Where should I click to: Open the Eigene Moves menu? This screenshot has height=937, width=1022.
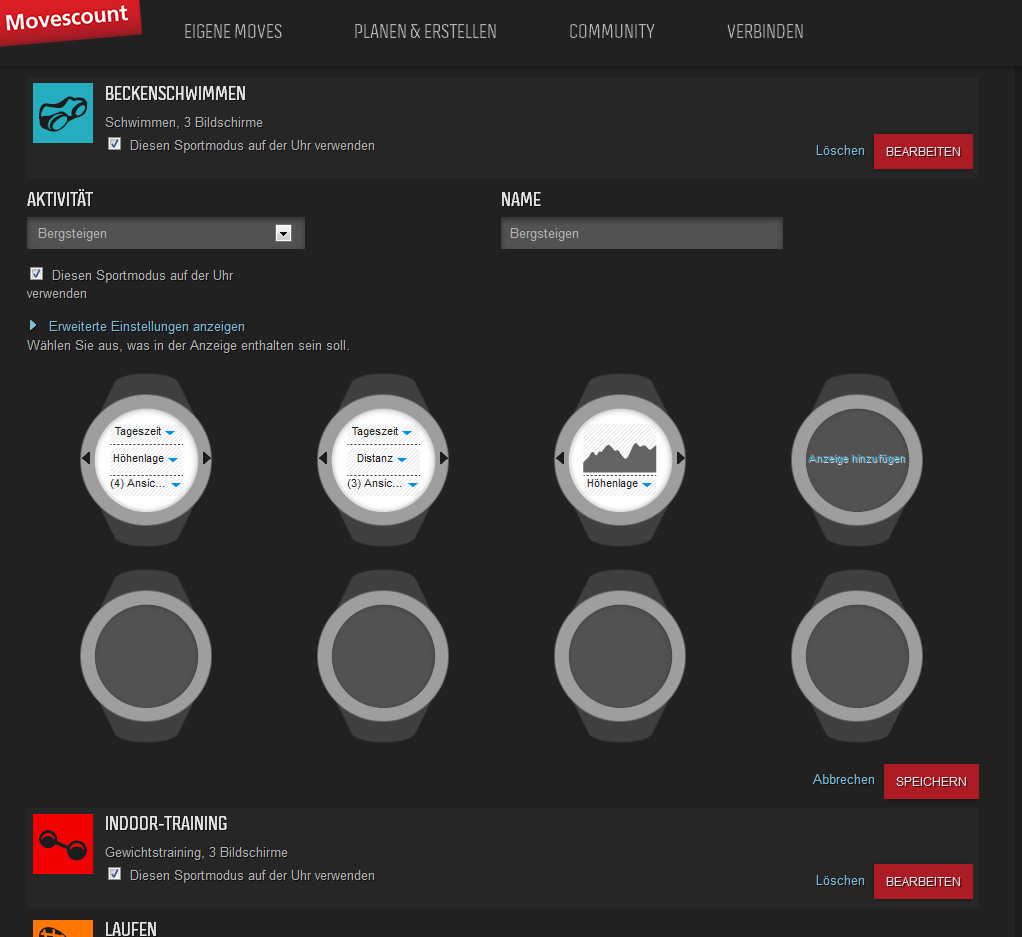tap(233, 32)
